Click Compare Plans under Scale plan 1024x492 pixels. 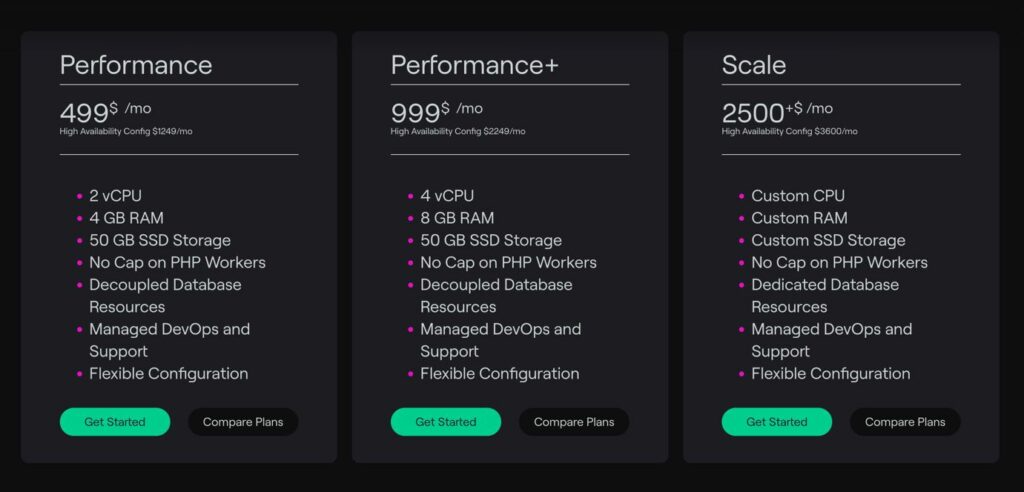(x=905, y=422)
